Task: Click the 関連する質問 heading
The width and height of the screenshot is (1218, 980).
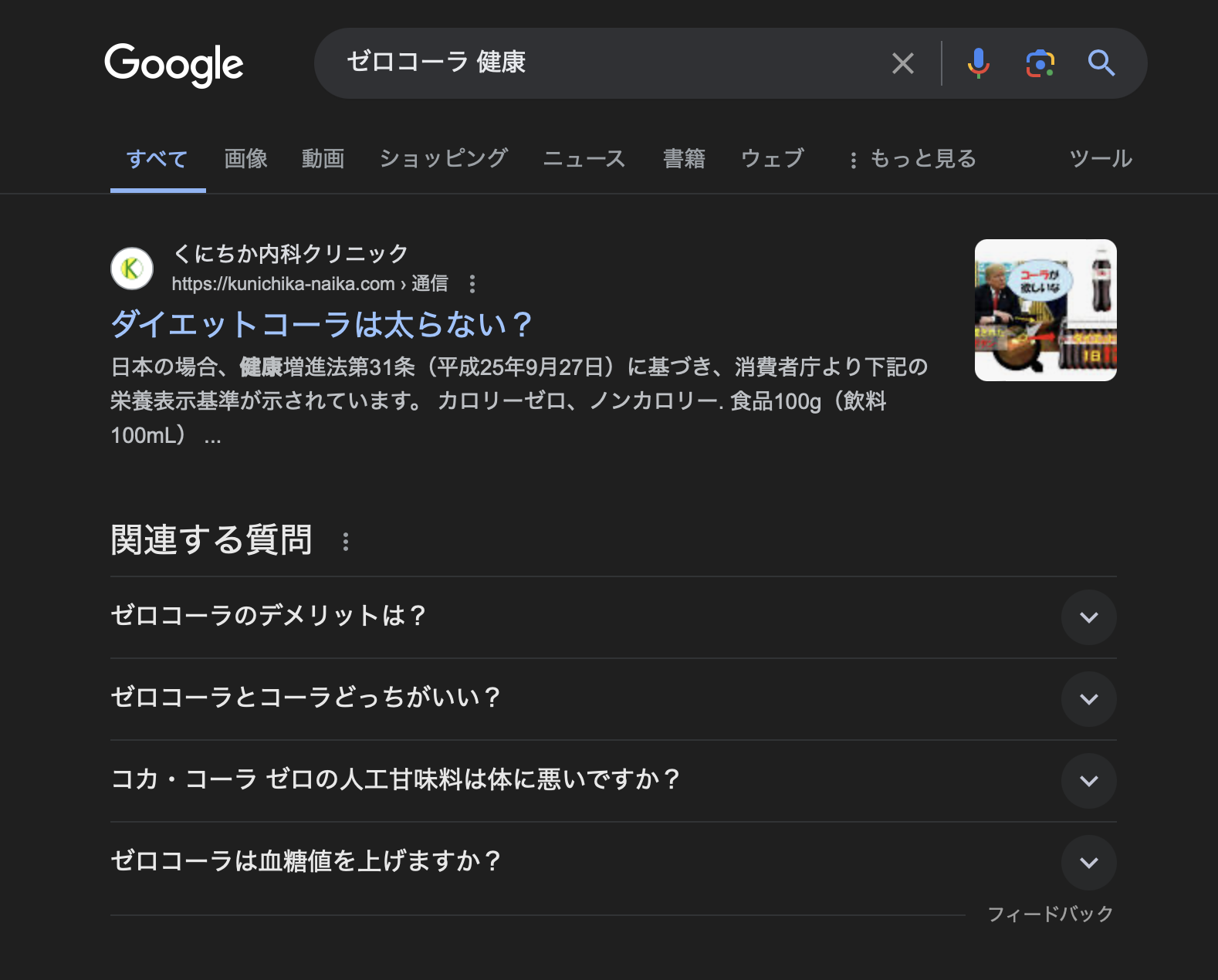Action: tap(211, 540)
